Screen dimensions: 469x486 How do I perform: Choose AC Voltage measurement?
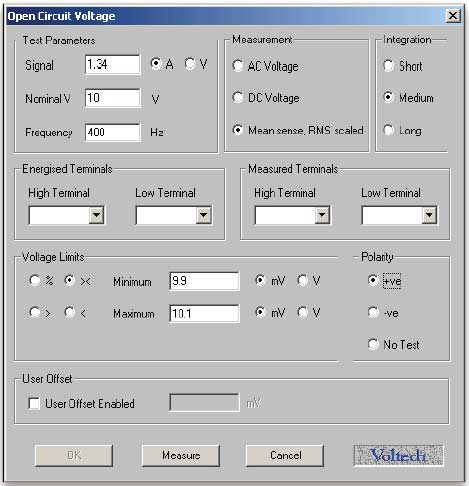click(x=238, y=66)
